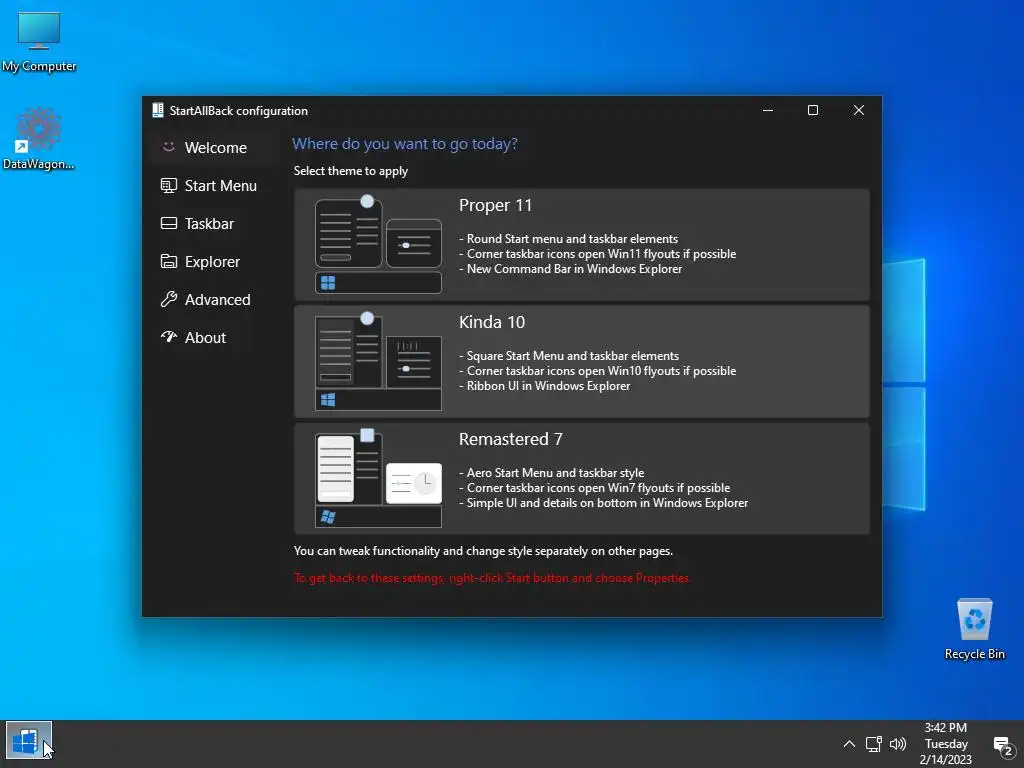Screen dimensions: 1024x768
Task: Select Recycle Bin desktop icon
Action: coord(974,630)
